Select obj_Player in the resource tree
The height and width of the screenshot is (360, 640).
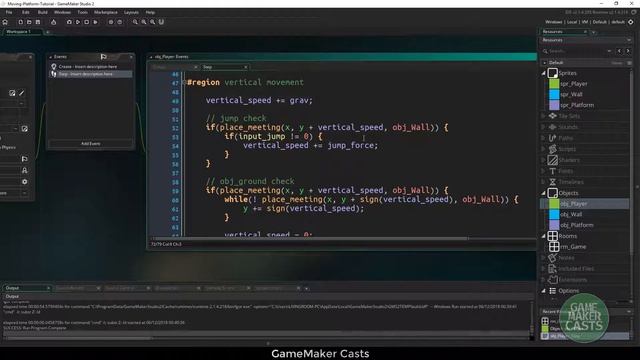click(x=584, y=204)
